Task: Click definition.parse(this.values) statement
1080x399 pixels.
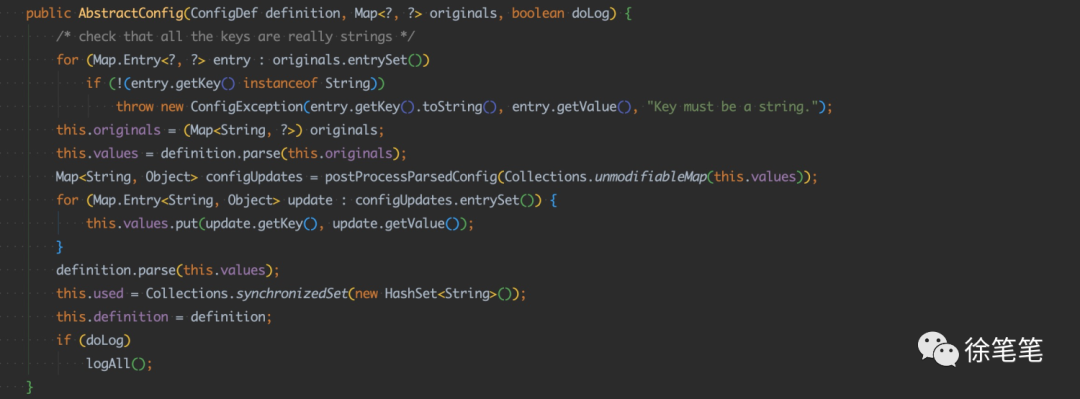Action: [168, 270]
